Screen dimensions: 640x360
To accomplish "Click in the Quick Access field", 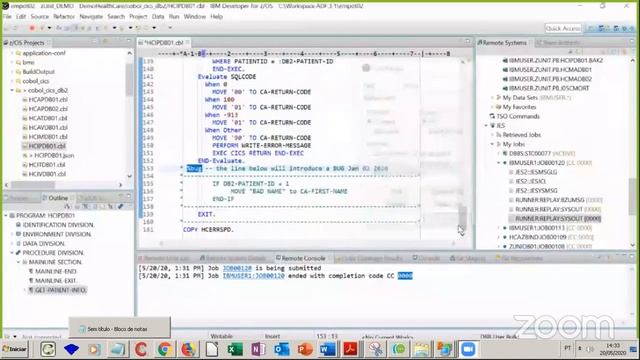I will click(563, 28).
